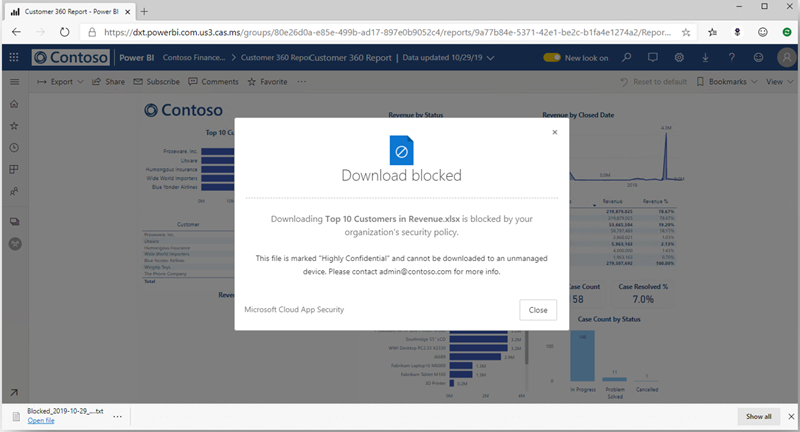The width and height of the screenshot is (800, 432).
Task: Open the user profile avatar
Action: pyautogui.click(x=783, y=58)
